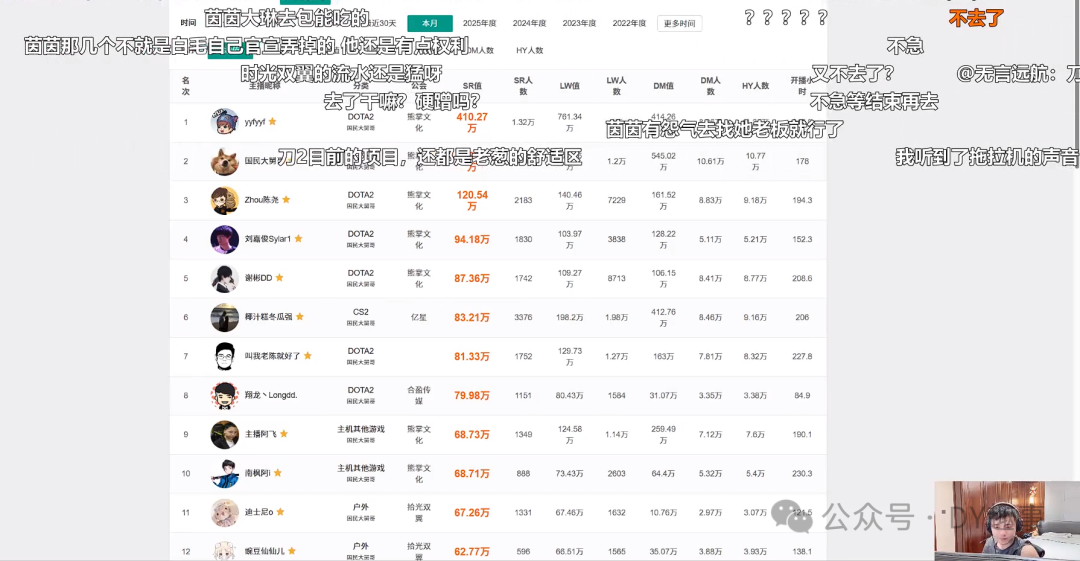Click the SR value 87.36万
Viewport: 1080px width, 561px height.
click(472, 278)
